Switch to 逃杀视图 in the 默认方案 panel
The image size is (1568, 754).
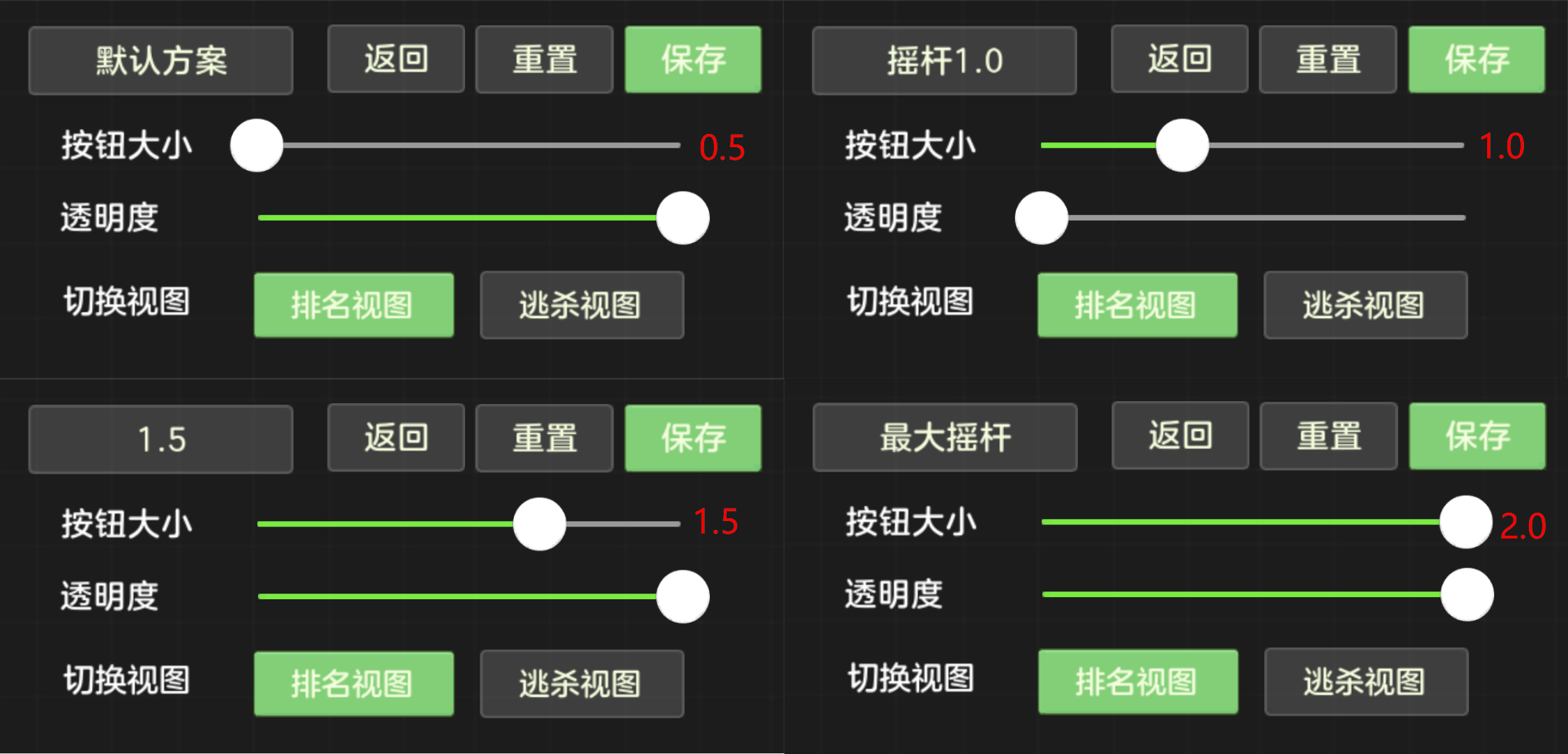(581, 305)
